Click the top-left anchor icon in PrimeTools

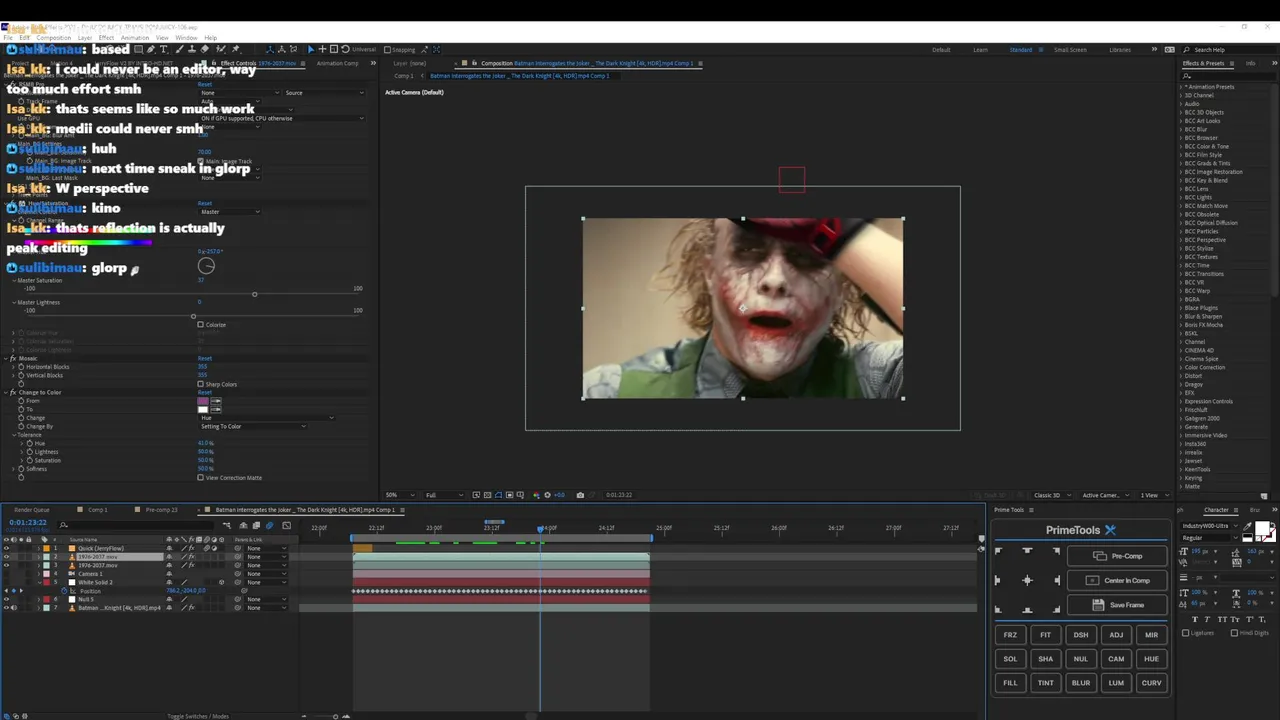998,552
